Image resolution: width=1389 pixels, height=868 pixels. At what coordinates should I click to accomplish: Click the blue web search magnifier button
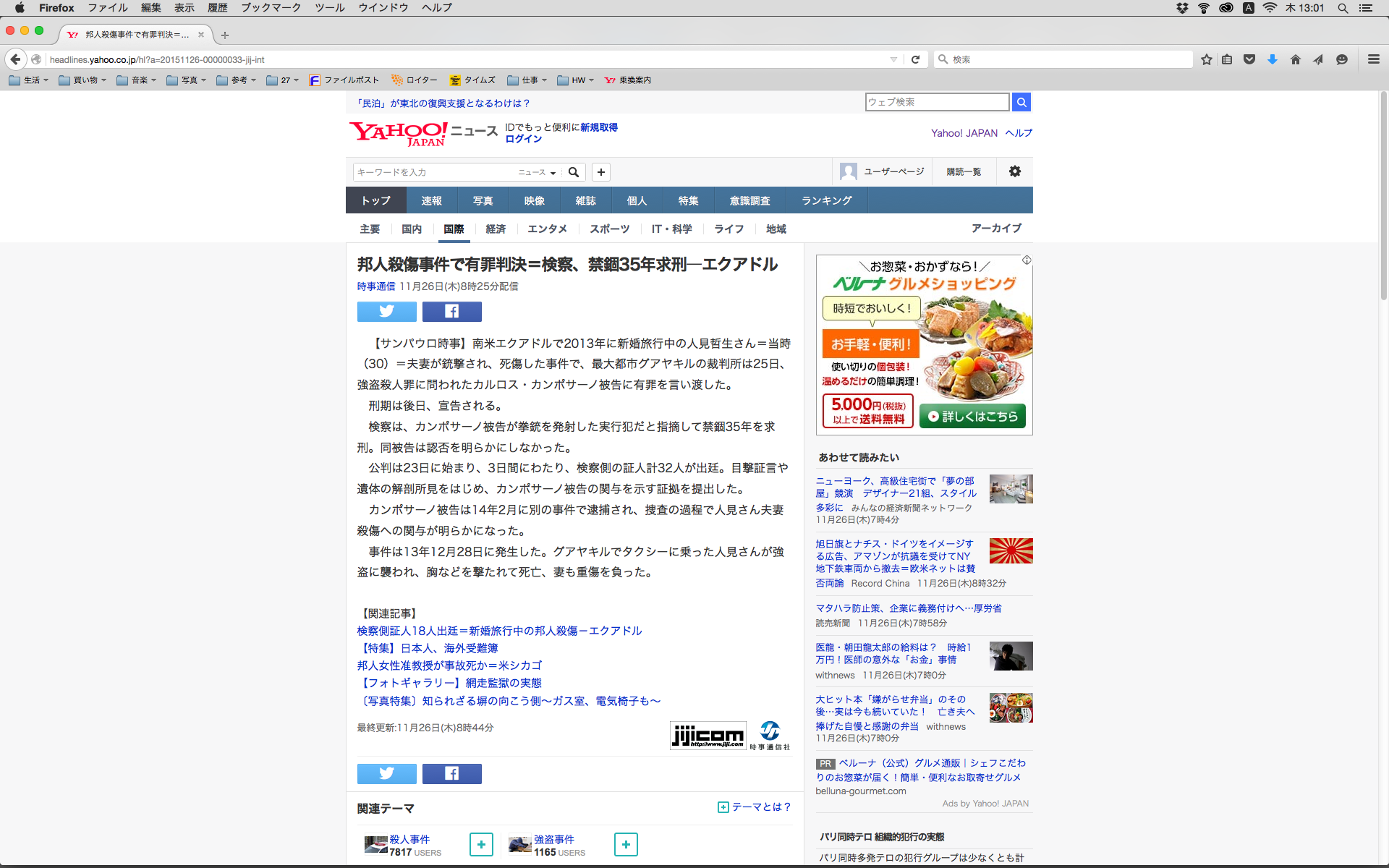coord(1021,102)
